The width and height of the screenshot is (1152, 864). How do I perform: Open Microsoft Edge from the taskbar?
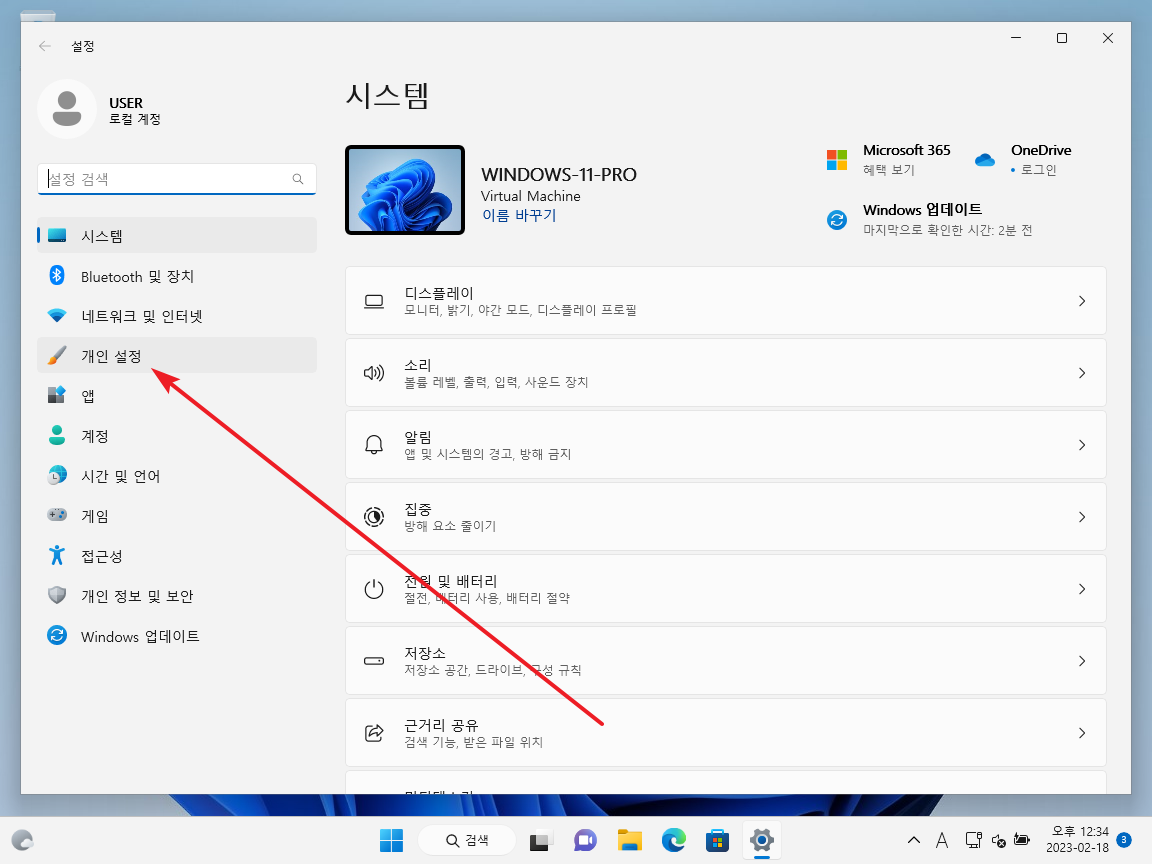click(x=673, y=840)
